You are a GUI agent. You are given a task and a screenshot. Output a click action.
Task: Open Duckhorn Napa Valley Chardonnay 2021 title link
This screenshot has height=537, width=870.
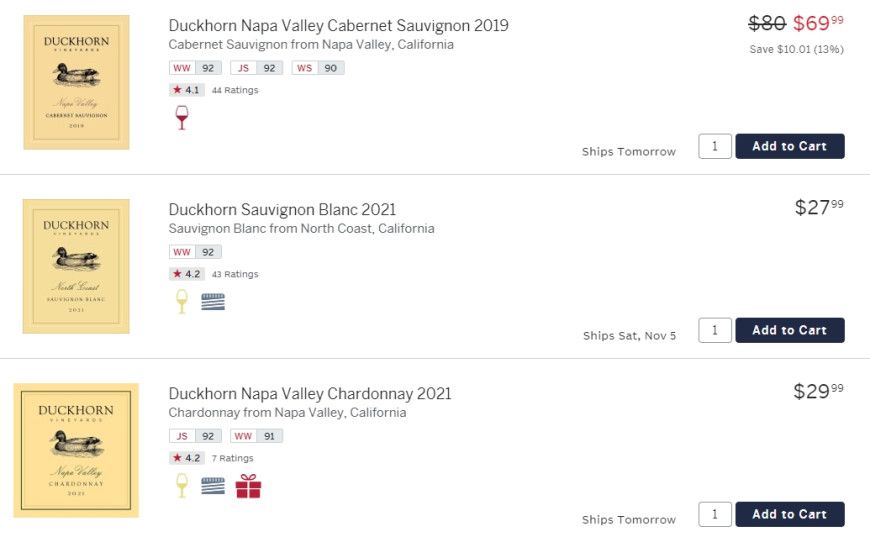(310, 394)
